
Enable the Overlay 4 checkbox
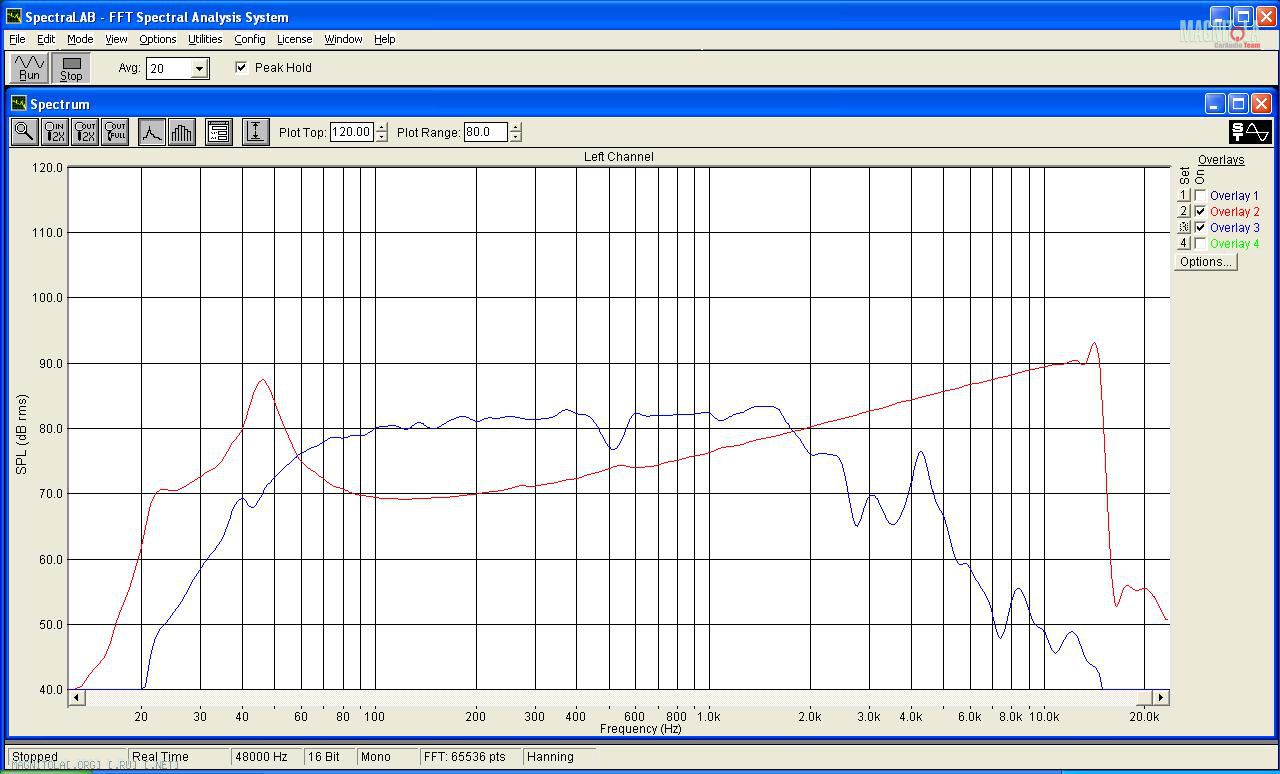(1200, 244)
